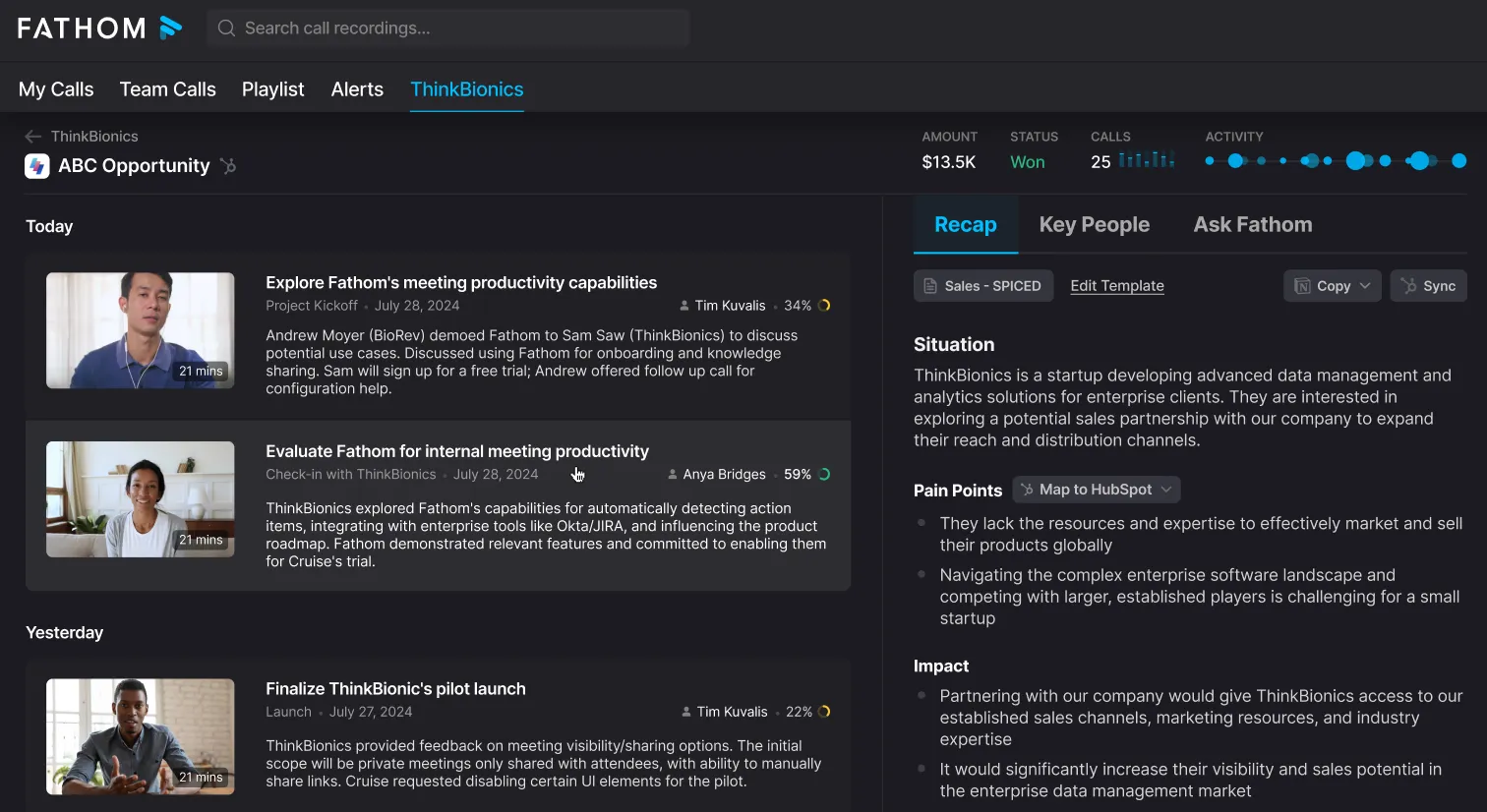
Task: Click the 34% progress ring icon
Action: (824, 306)
